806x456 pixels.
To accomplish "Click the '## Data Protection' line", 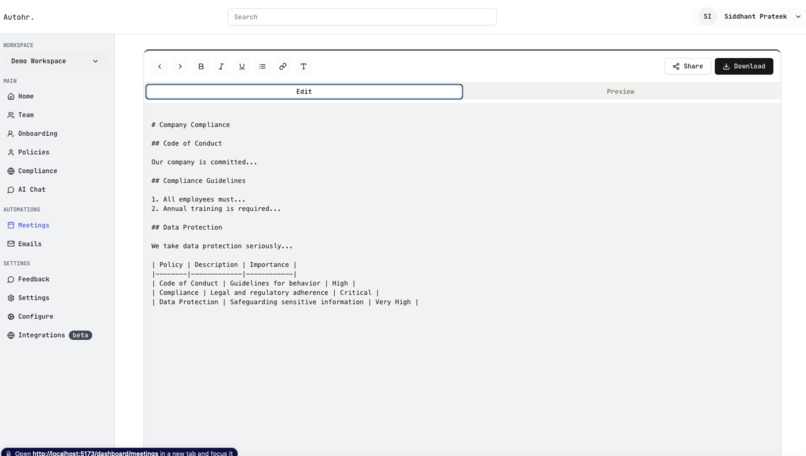I will coord(187,227).
